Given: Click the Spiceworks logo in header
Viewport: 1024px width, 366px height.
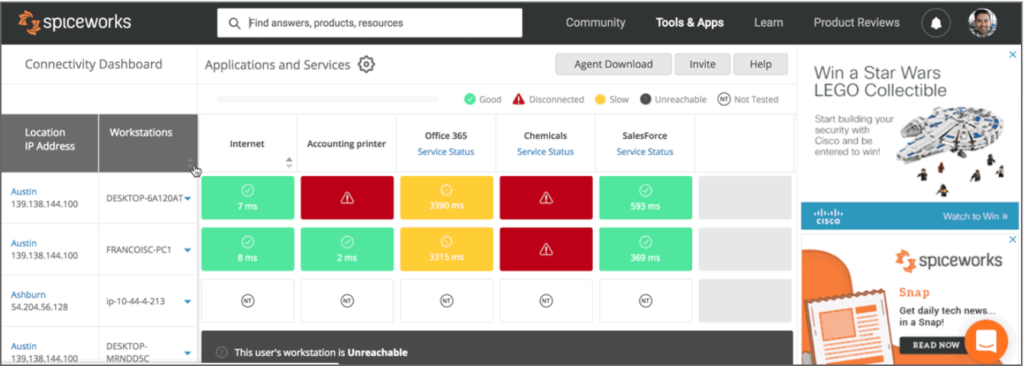Looking at the screenshot, I should click(x=74, y=22).
